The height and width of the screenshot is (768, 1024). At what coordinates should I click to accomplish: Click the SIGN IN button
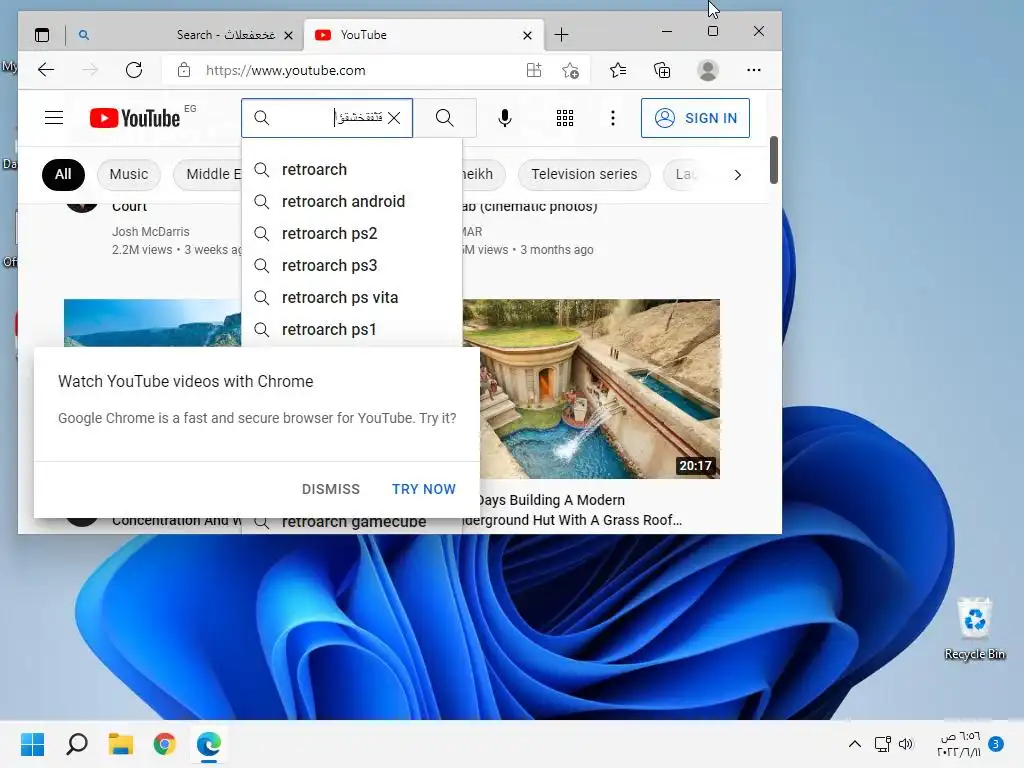pyautogui.click(x=695, y=118)
